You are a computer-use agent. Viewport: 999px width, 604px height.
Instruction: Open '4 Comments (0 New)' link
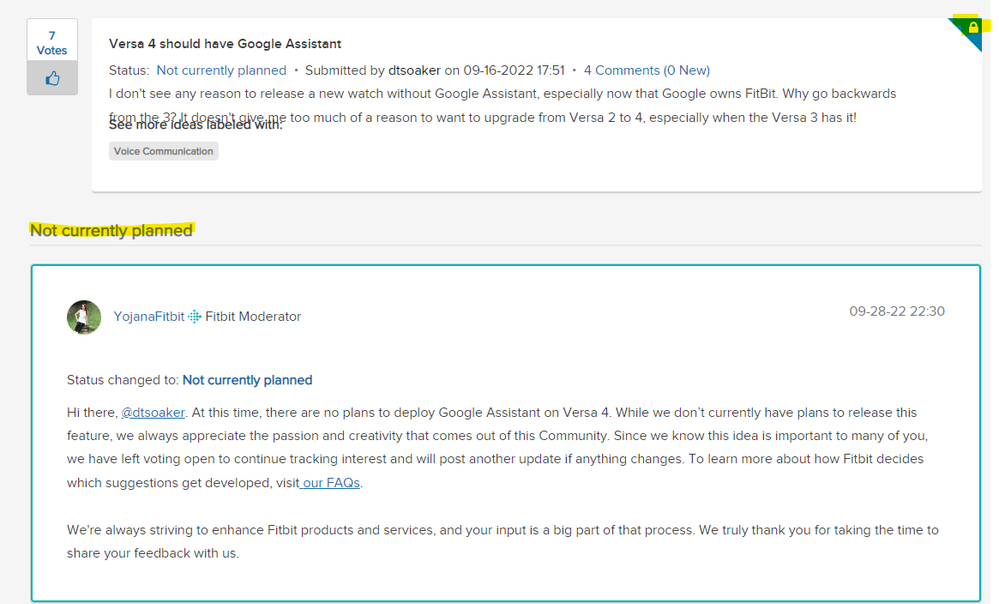coord(647,70)
